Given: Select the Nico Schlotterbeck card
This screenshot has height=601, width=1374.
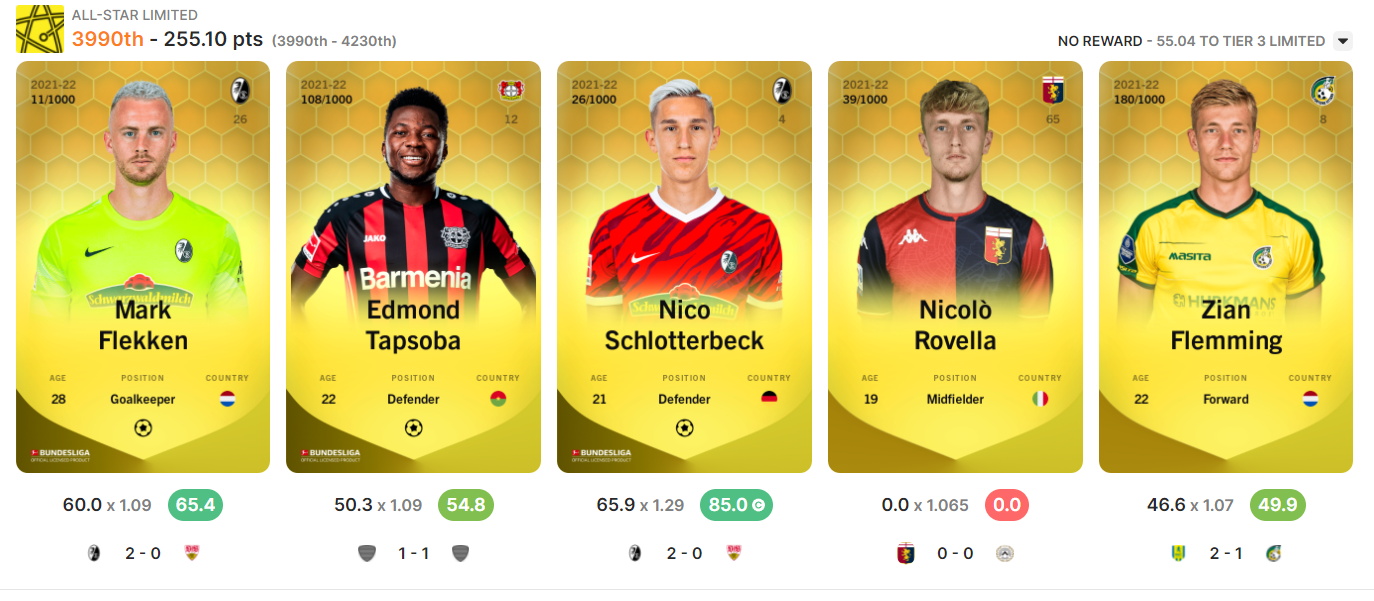Looking at the screenshot, I should point(684,267).
